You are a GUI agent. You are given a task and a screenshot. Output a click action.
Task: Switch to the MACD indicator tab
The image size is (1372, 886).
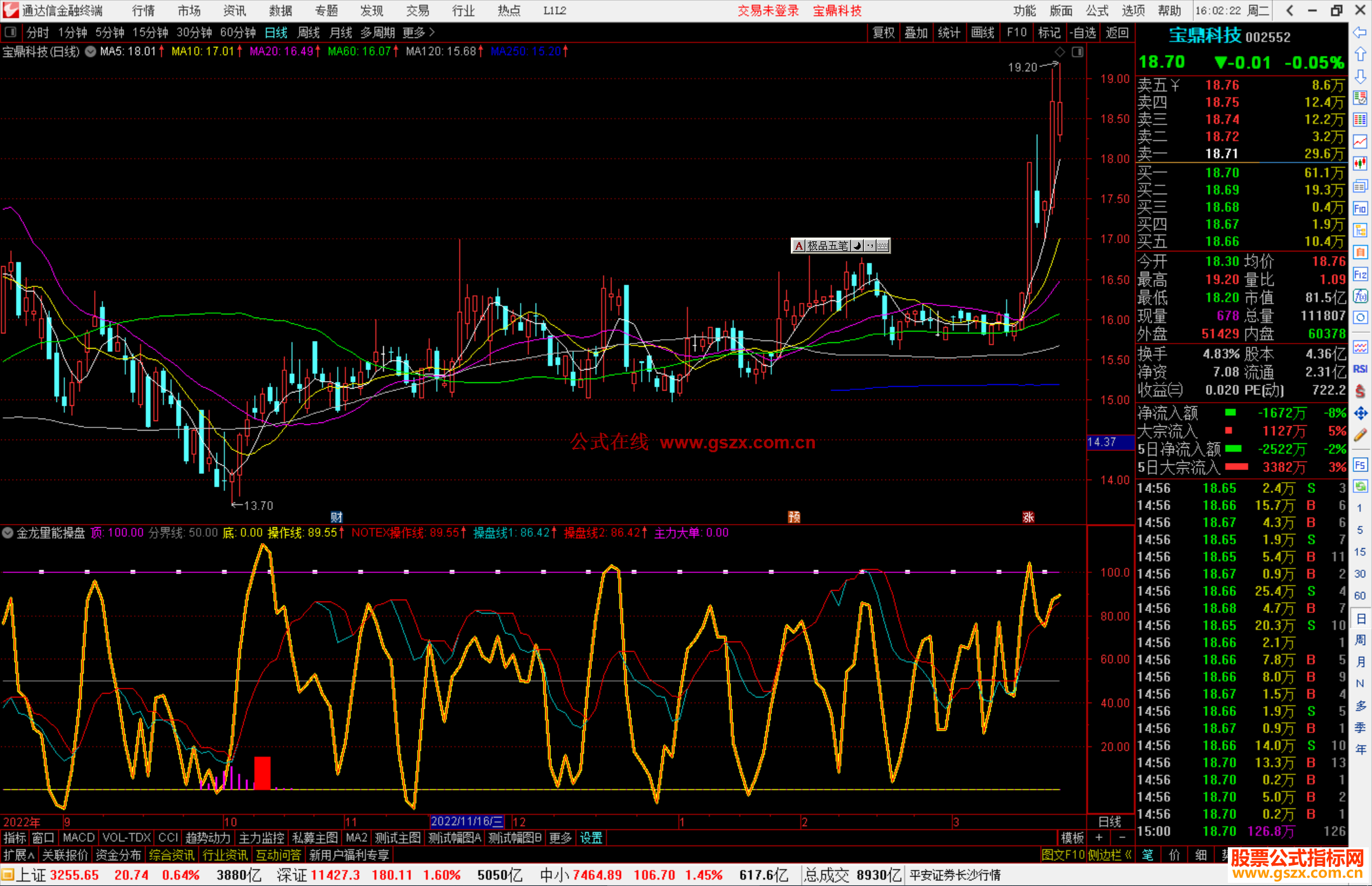pyautogui.click(x=79, y=838)
